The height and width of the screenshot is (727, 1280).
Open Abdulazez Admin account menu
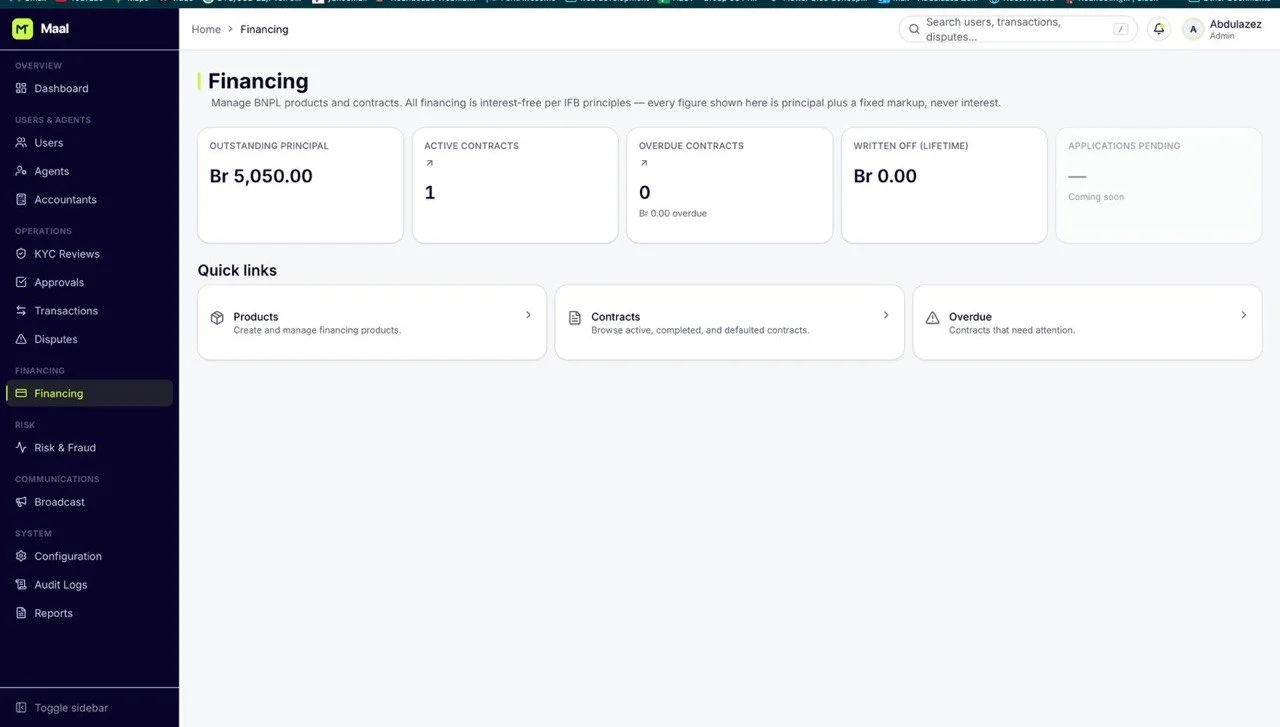1223,29
